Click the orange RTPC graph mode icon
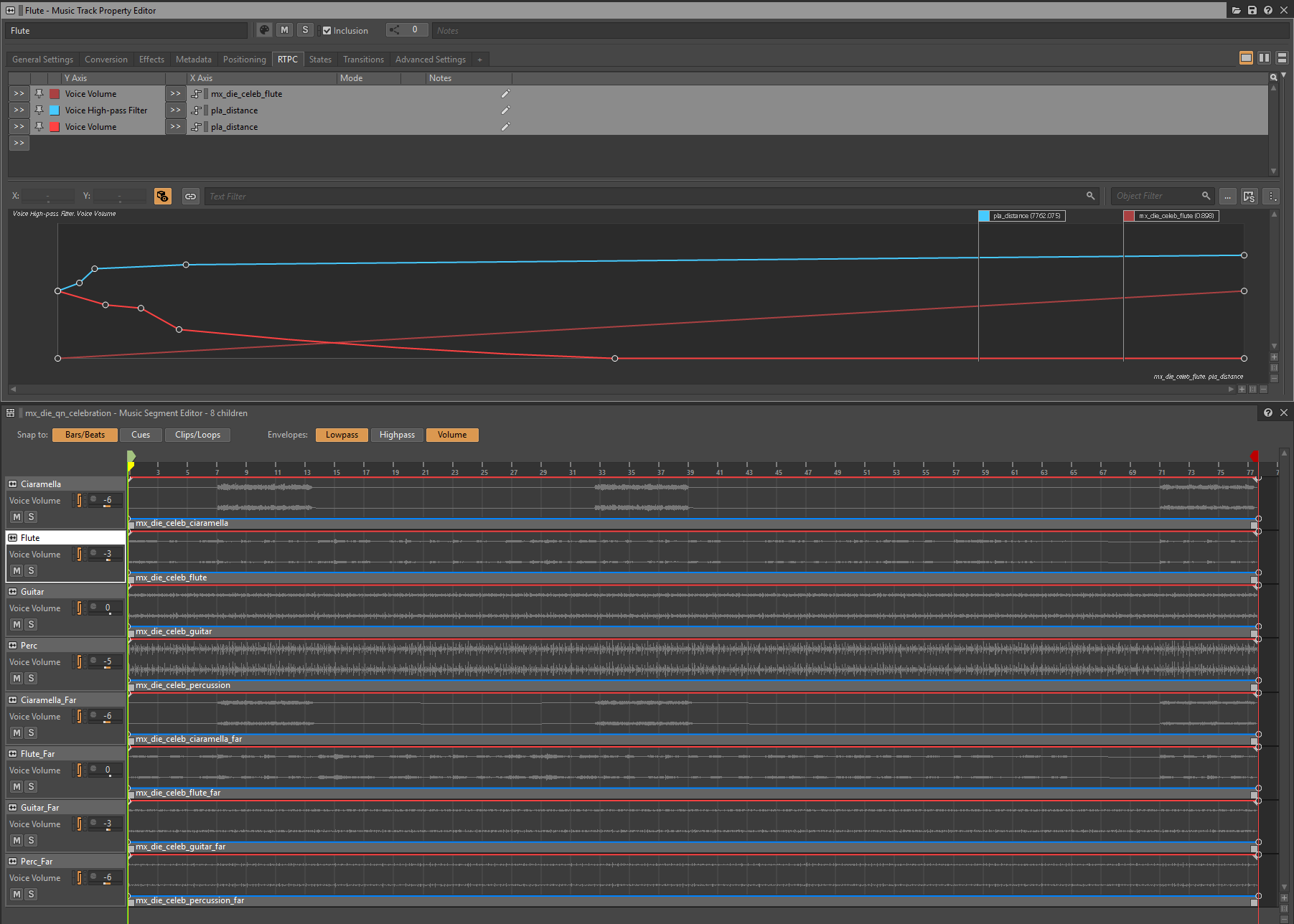Viewport: 1294px width, 924px height. [163, 197]
